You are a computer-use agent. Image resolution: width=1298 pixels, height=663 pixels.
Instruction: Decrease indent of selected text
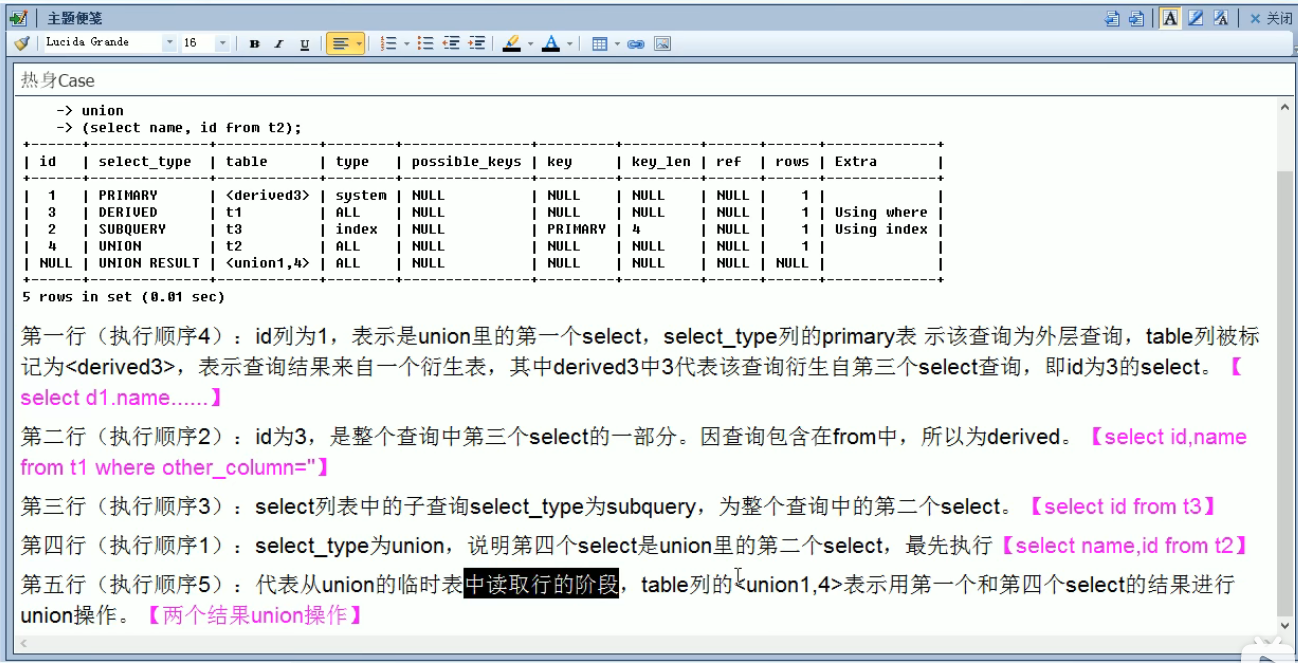pyautogui.click(x=452, y=43)
